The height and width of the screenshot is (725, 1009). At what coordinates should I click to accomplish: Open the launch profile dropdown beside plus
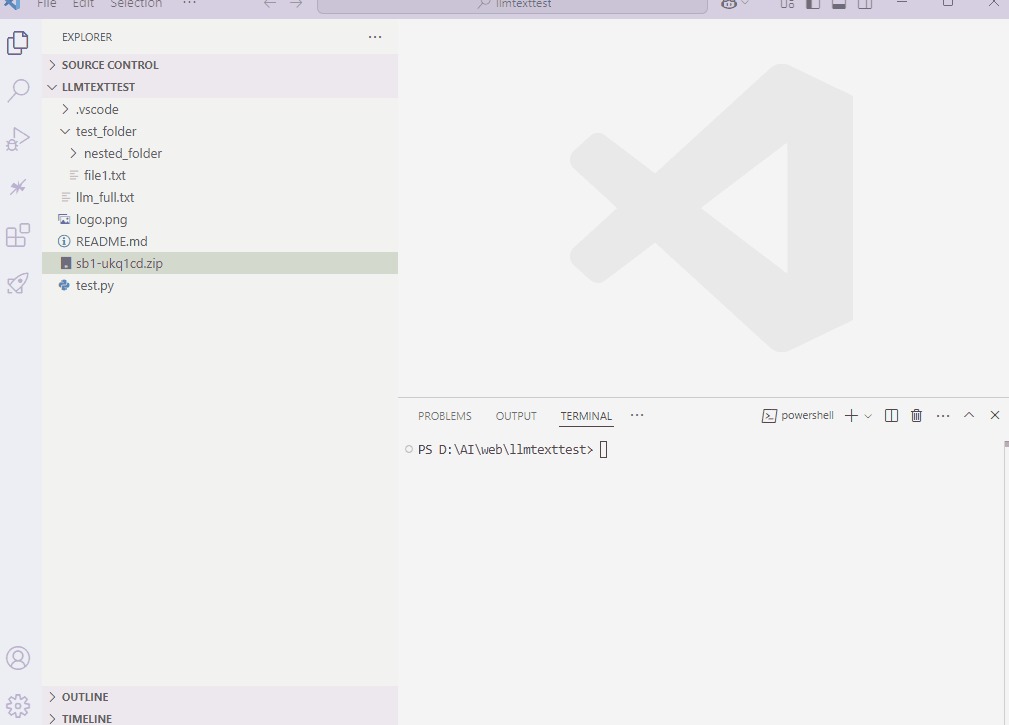pyautogui.click(x=868, y=416)
